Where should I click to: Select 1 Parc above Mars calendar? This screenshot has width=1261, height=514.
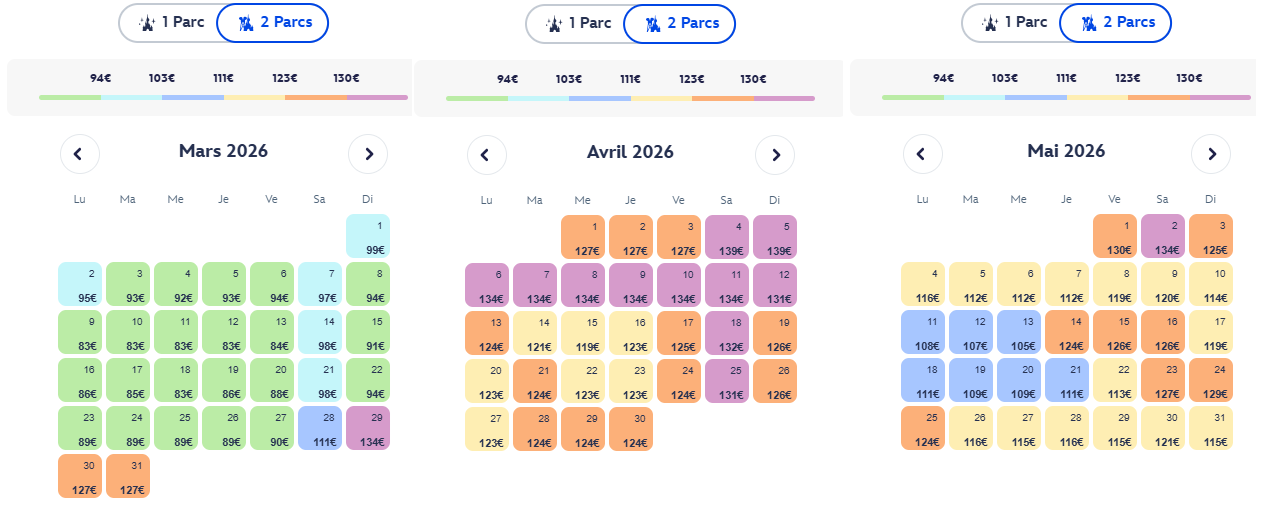[x=169, y=22]
